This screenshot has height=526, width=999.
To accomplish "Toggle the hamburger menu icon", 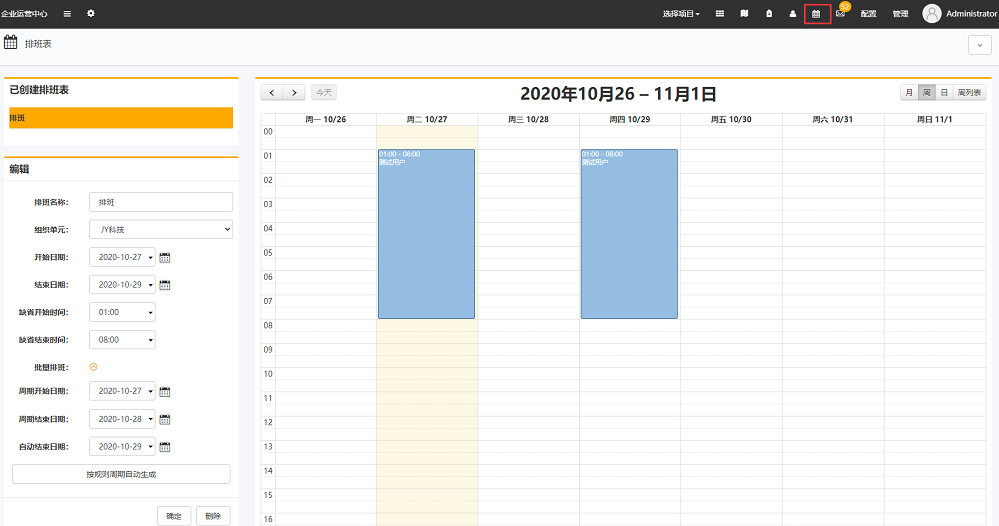I will tap(67, 14).
